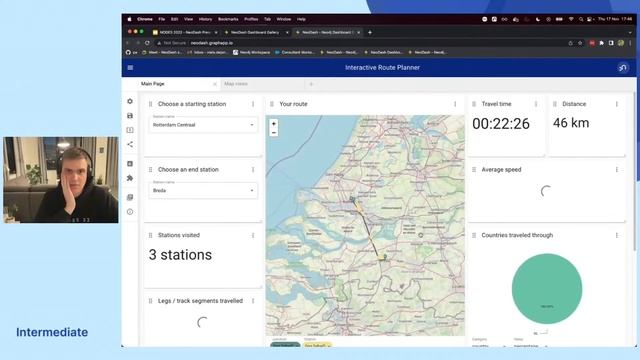Screen dimensions: 640x360
Task: Click the 46 km distance value
Action: 571,123
